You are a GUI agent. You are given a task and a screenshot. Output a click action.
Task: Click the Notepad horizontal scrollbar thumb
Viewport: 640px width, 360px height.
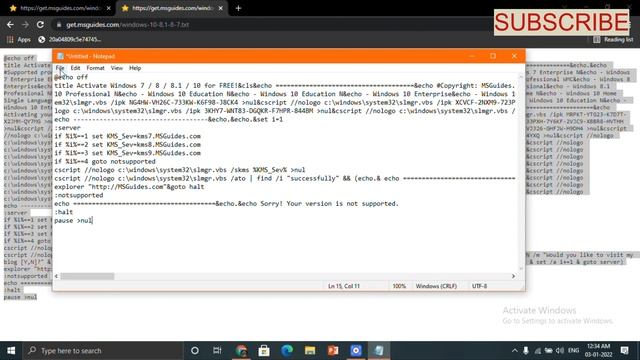[x=87, y=276]
